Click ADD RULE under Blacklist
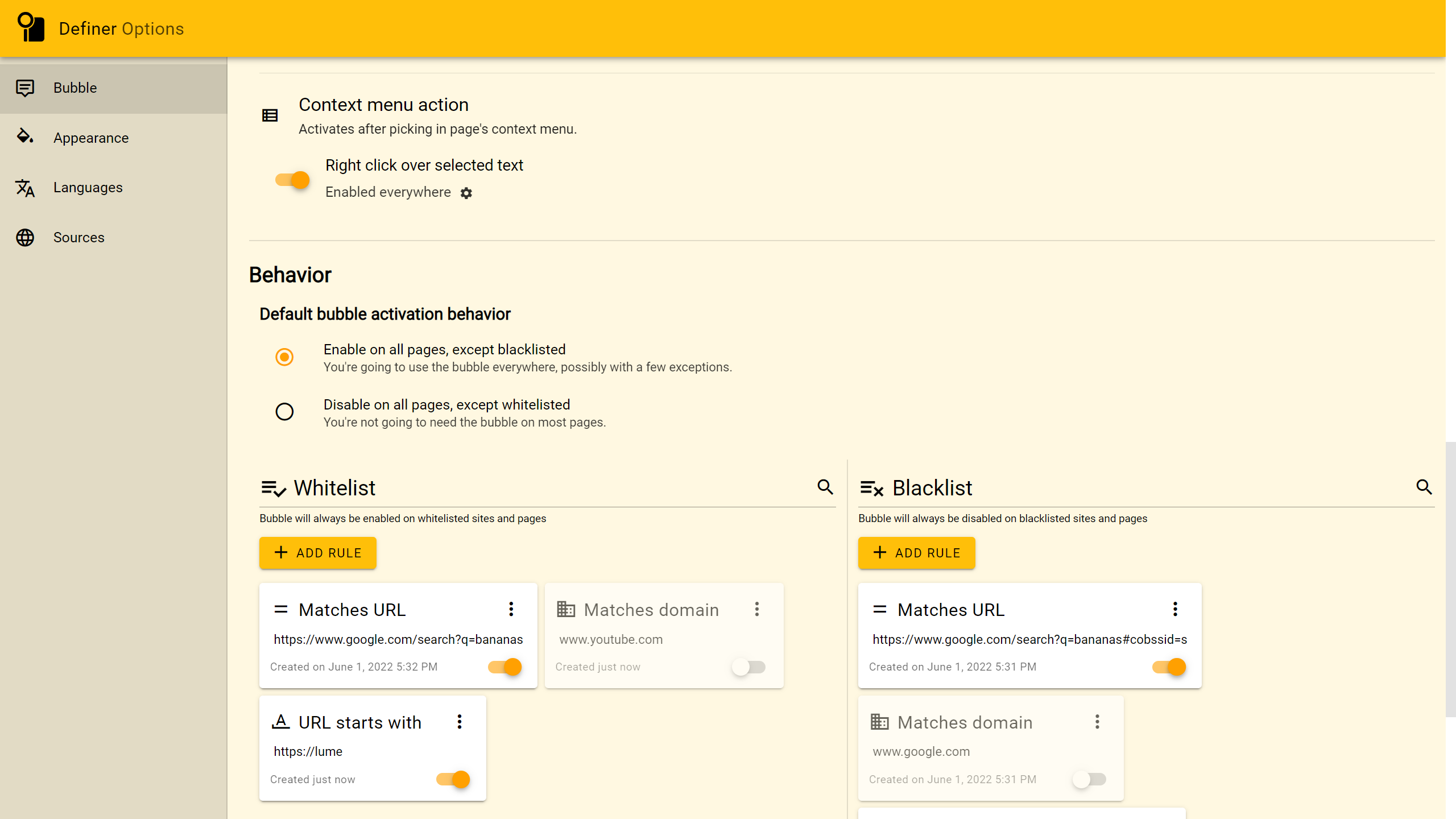Image resolution: width=1456 pixels, height=819 pixels. [x=916, y=553]
